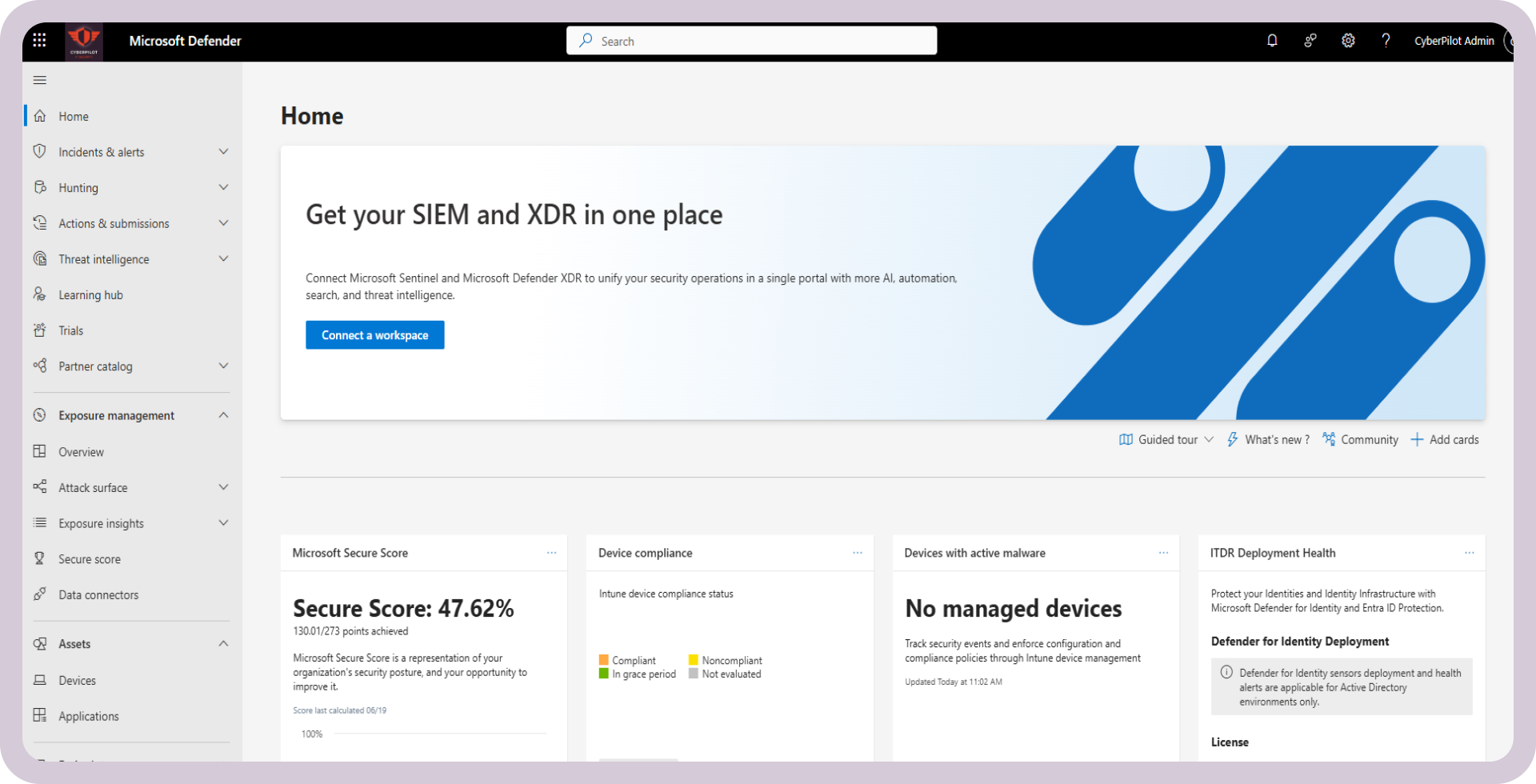Open Applications under Assets

click(89, 716)
